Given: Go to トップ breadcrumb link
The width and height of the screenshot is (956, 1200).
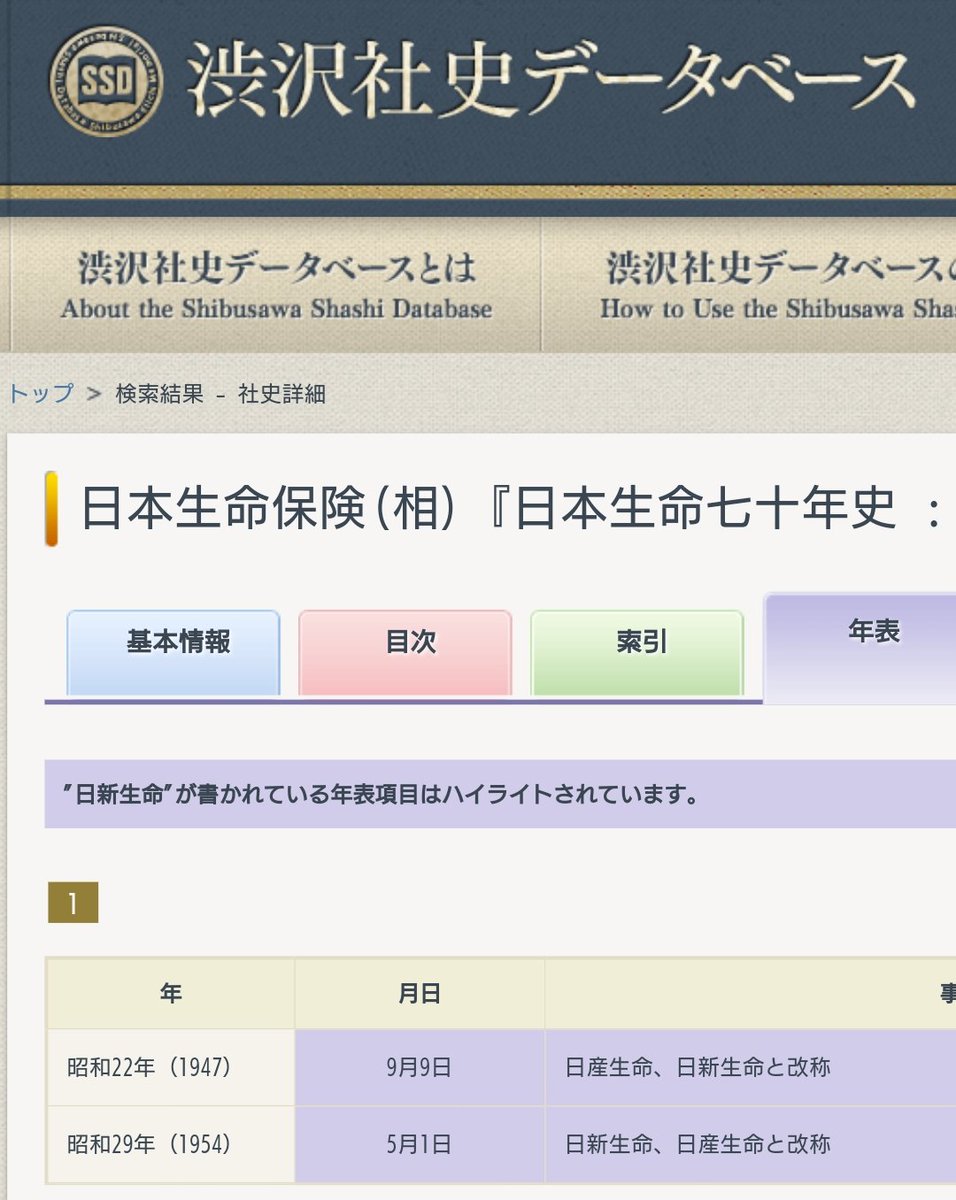Looking at the screenshot, I should 41,393.
